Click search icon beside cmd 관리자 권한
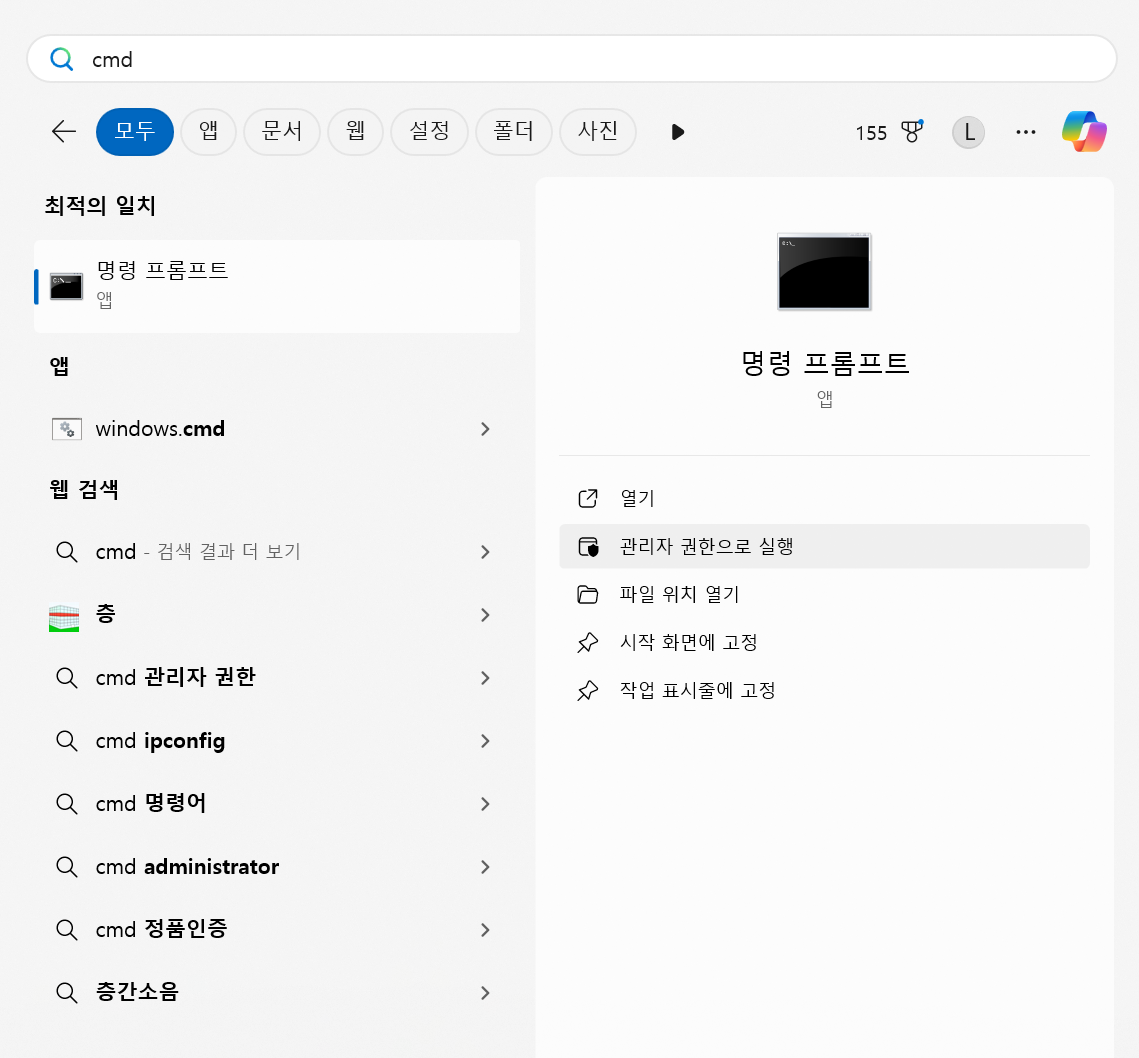Screen dimensions: 1139x1058 [x=67, y=677]
